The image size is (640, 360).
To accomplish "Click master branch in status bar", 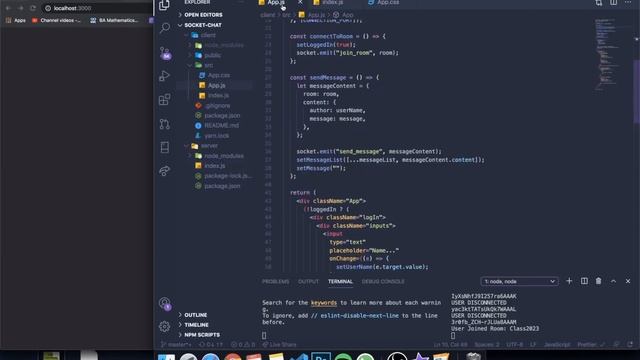I will point(176,344).
